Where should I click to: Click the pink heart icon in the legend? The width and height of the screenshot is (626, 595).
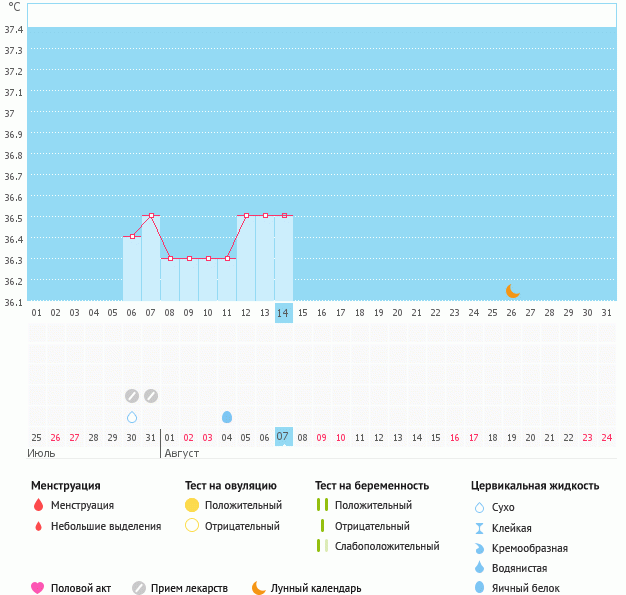click(38, 588)
